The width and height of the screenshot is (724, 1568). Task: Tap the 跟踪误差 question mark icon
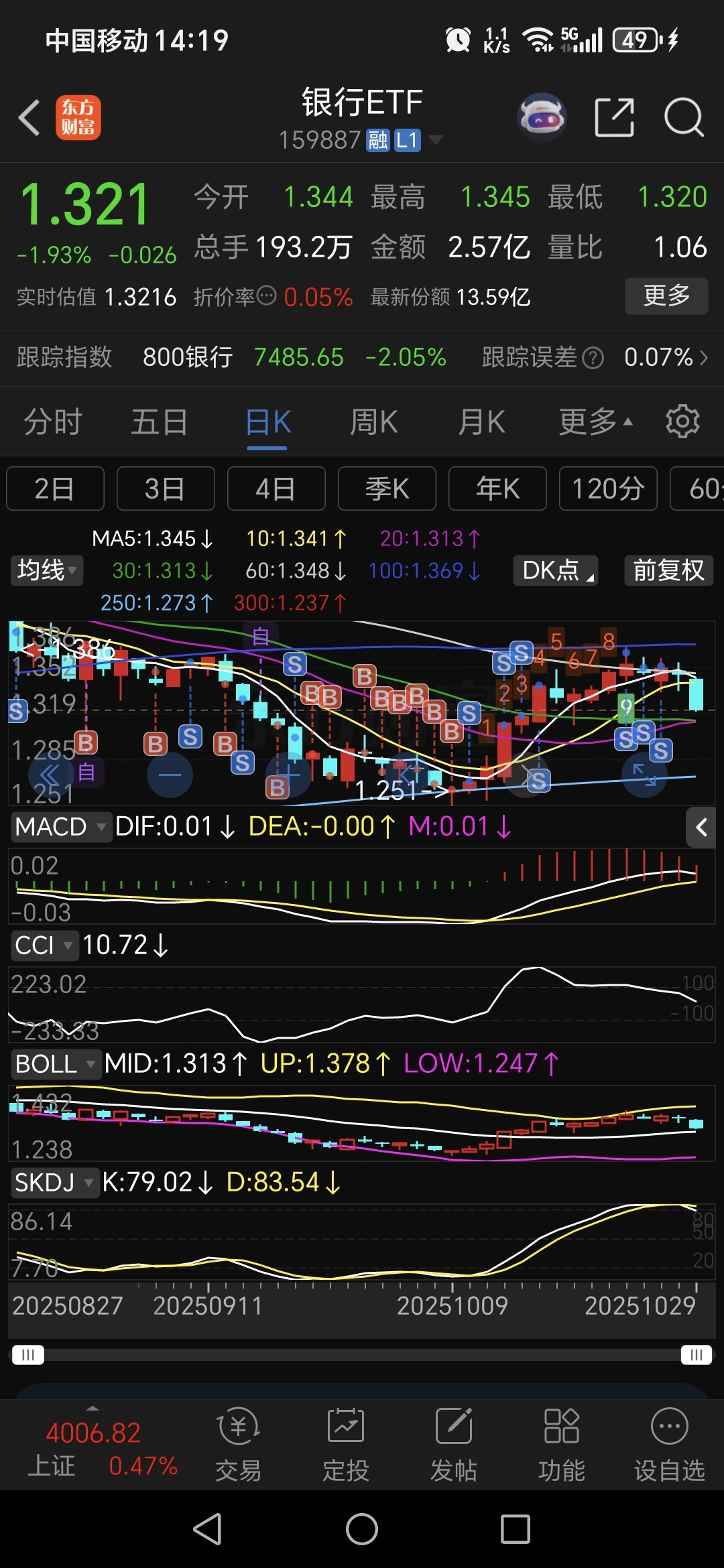(593, 358)
